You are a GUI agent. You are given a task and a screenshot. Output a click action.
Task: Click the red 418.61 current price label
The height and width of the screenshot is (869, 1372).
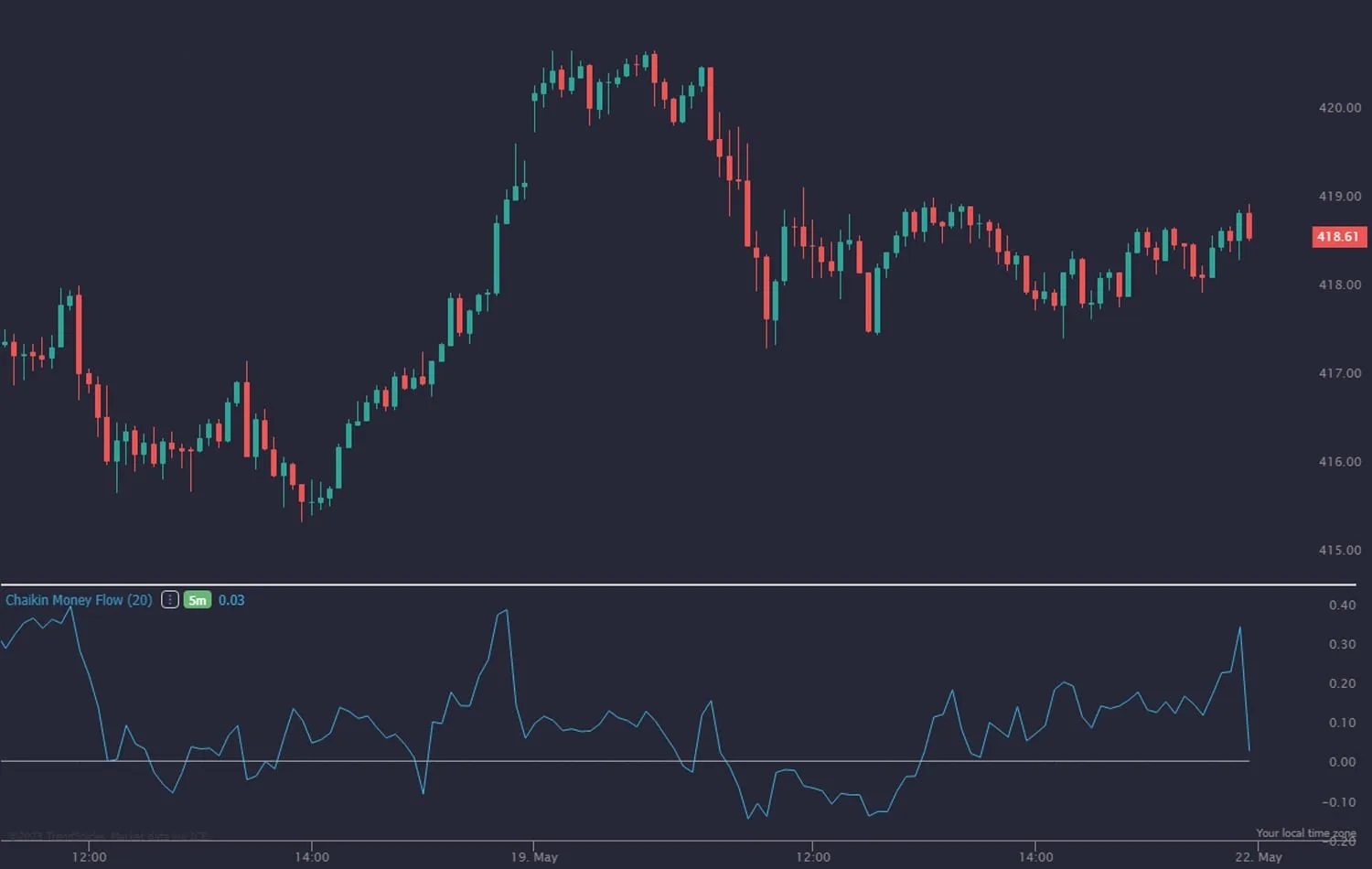1338,237
